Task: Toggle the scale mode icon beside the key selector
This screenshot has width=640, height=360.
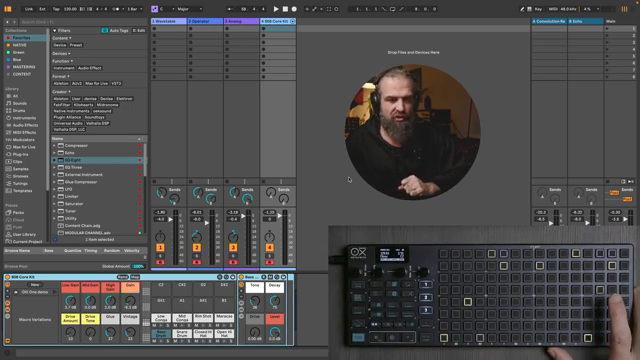Action: click(x=154, y=9)
